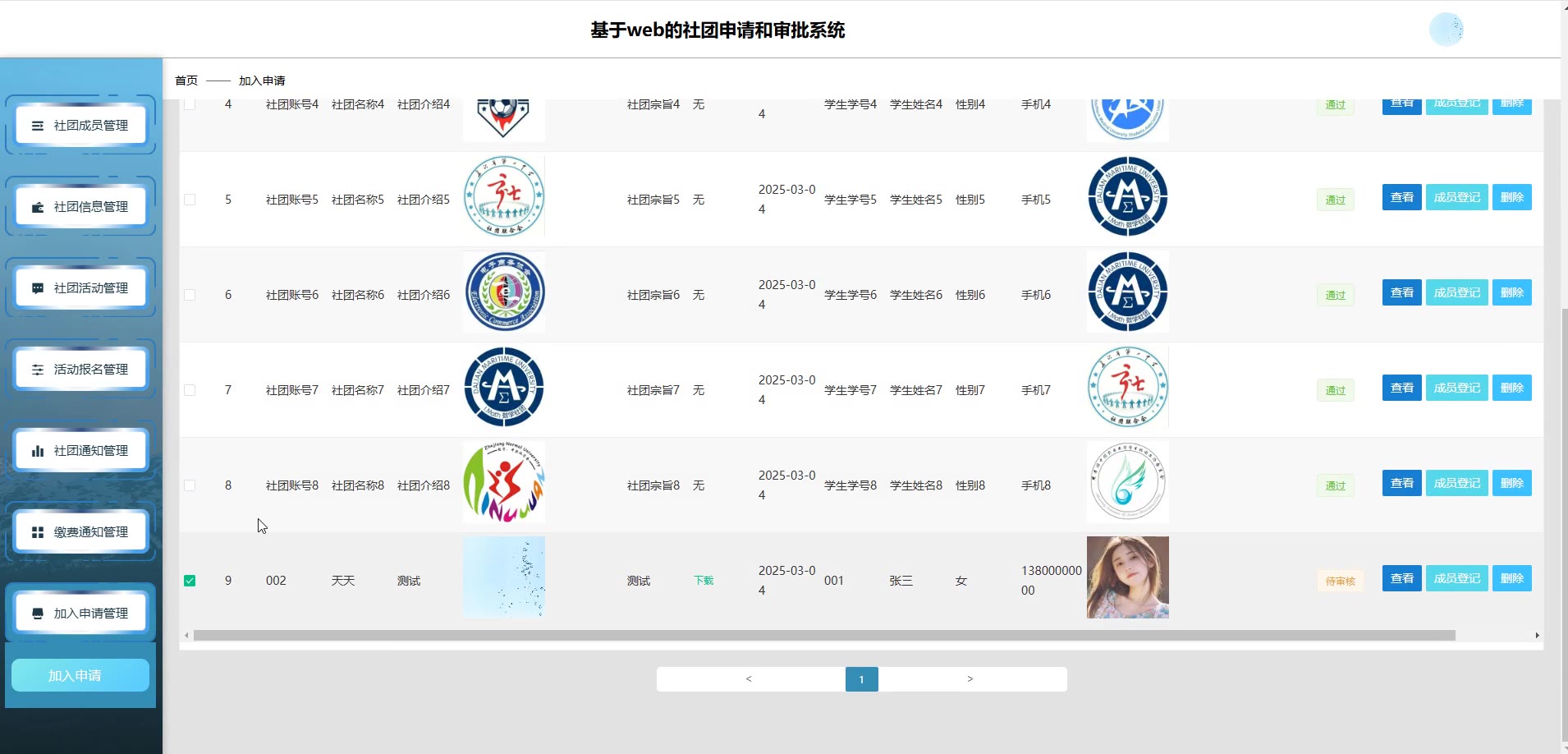Click the 下载 link in row 9

[x=704, y=581]
